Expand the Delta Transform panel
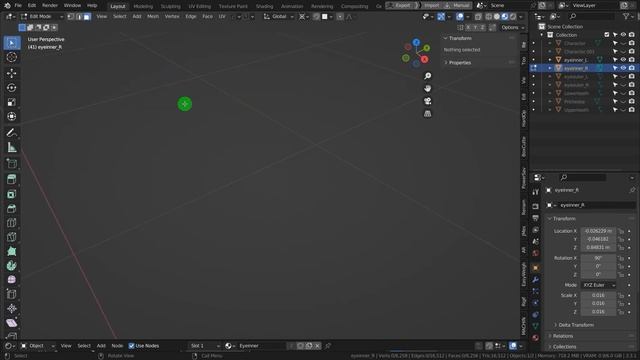 576,325
